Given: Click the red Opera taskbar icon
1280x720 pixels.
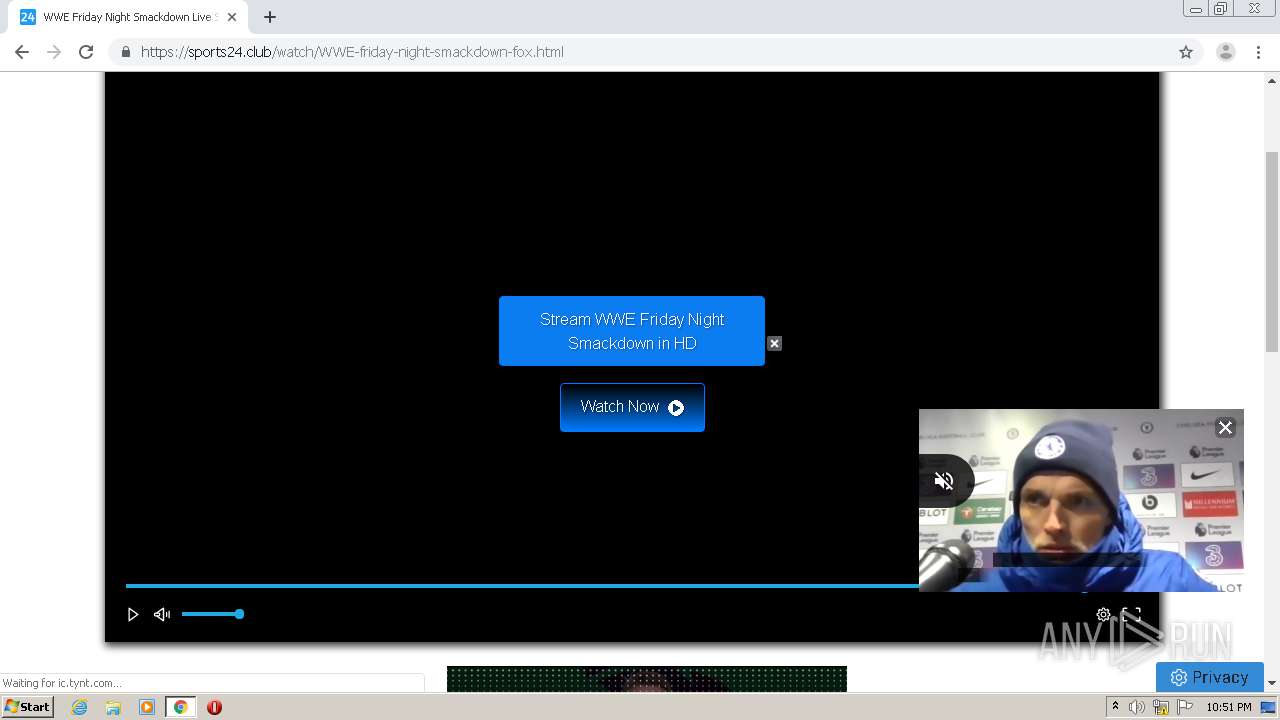Looking at the screenshot, I should (x=214, y=707).
